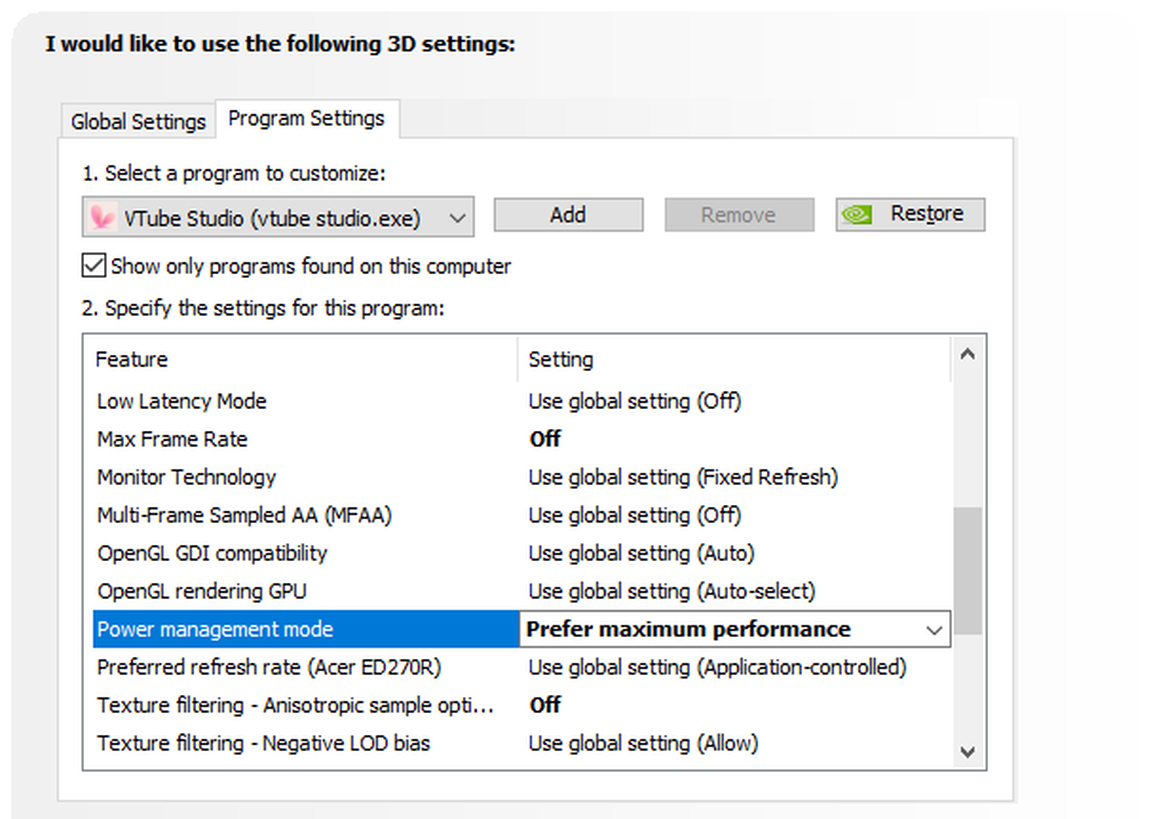Select the OpenGL rendering GPU row
The width and height of the screenshot is (1170, 819).
[x=201, y=591]
